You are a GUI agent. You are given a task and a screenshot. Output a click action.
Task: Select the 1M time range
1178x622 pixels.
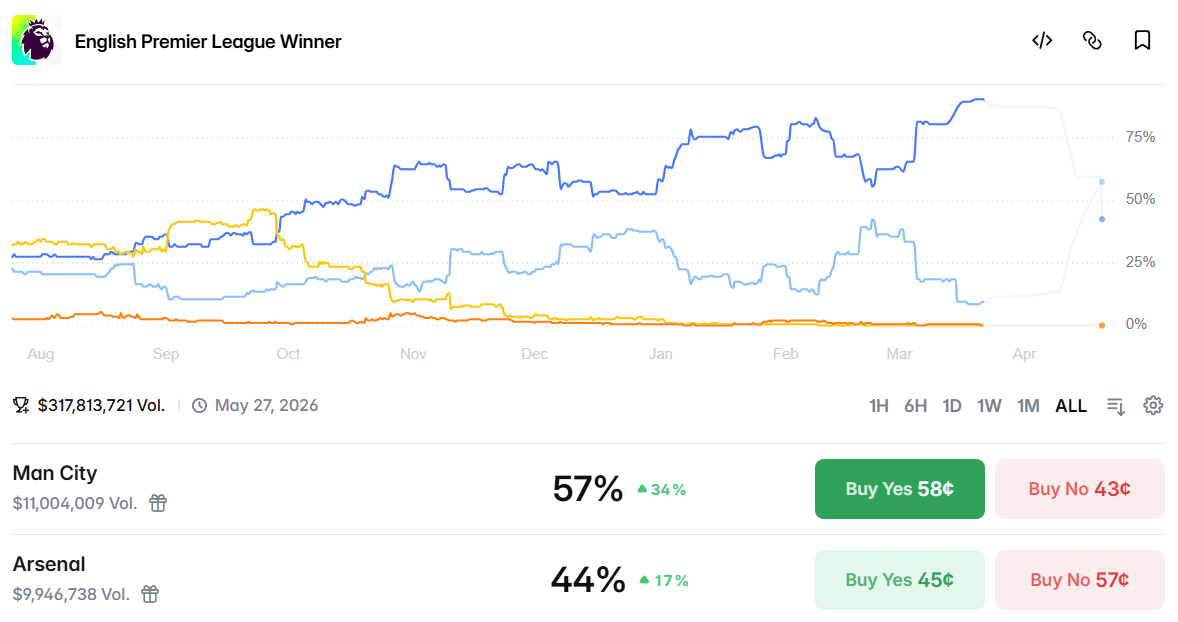click(x=1028, y=405)
